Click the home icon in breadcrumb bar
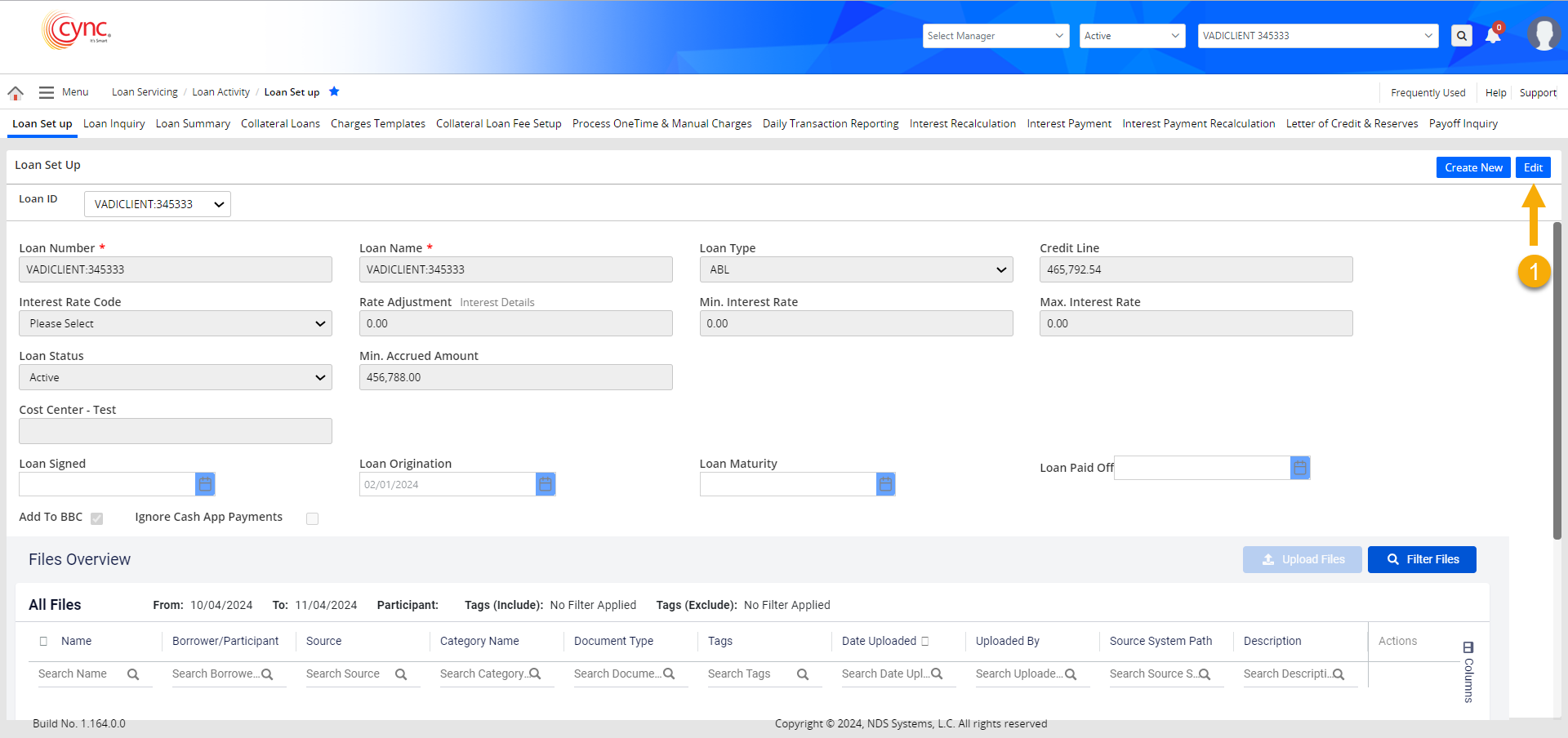This screenshot has height=738, width=1568. click(x=16, y=93)
